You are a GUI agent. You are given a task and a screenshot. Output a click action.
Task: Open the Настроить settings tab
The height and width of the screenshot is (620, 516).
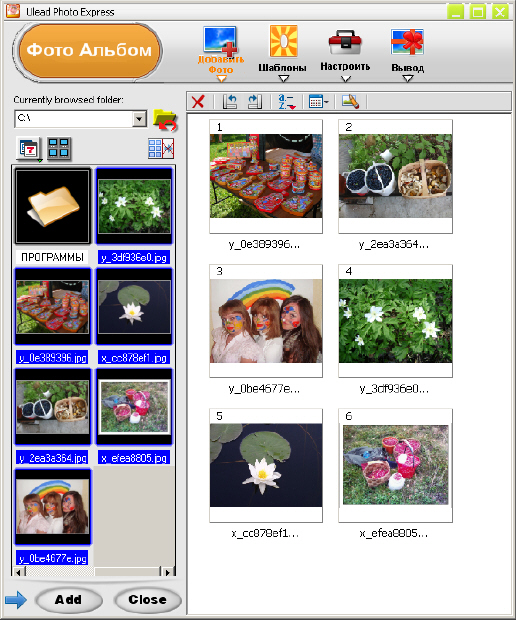pyautogui.click(x=345, y=54)
